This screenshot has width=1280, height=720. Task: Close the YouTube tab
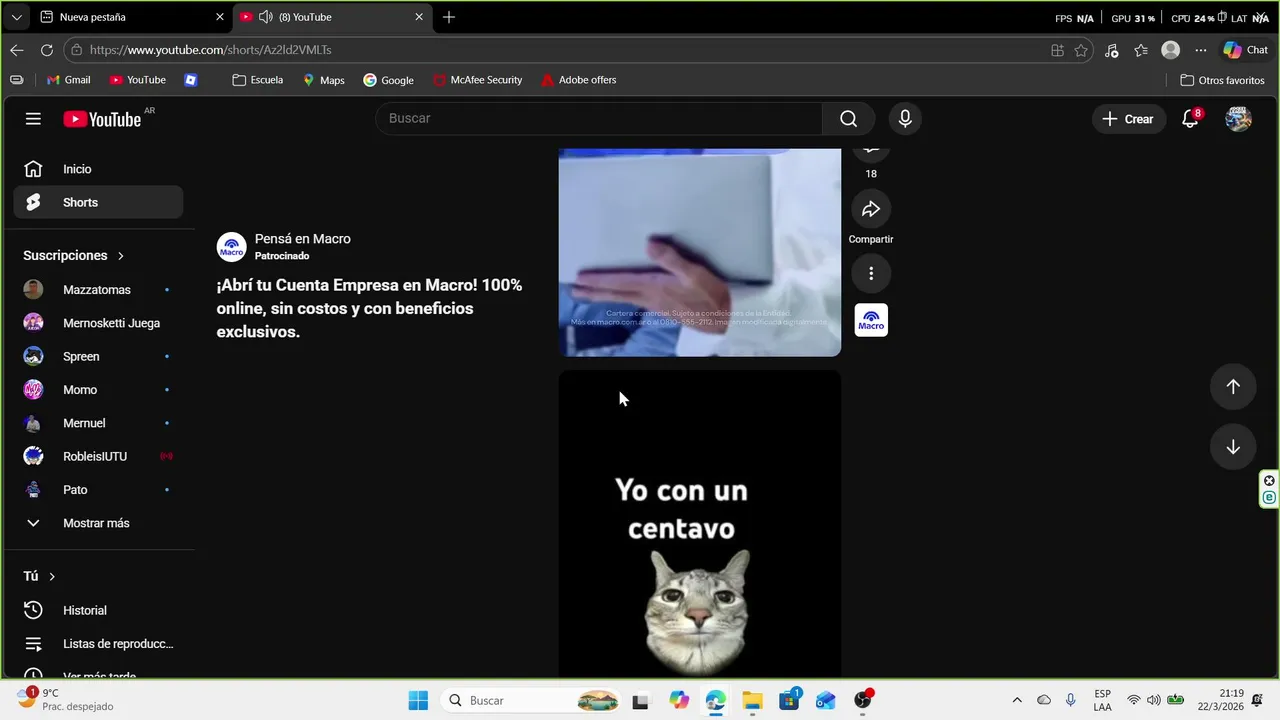[419, 17]
